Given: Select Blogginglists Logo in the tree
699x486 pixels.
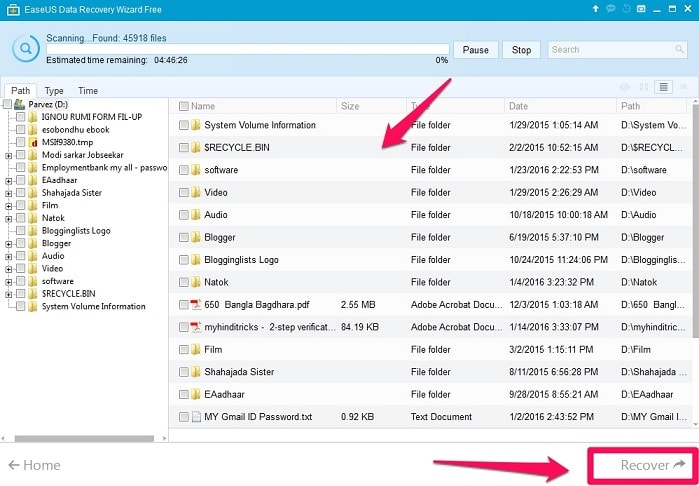Looking at the screenshot, I should pos(76,231).
